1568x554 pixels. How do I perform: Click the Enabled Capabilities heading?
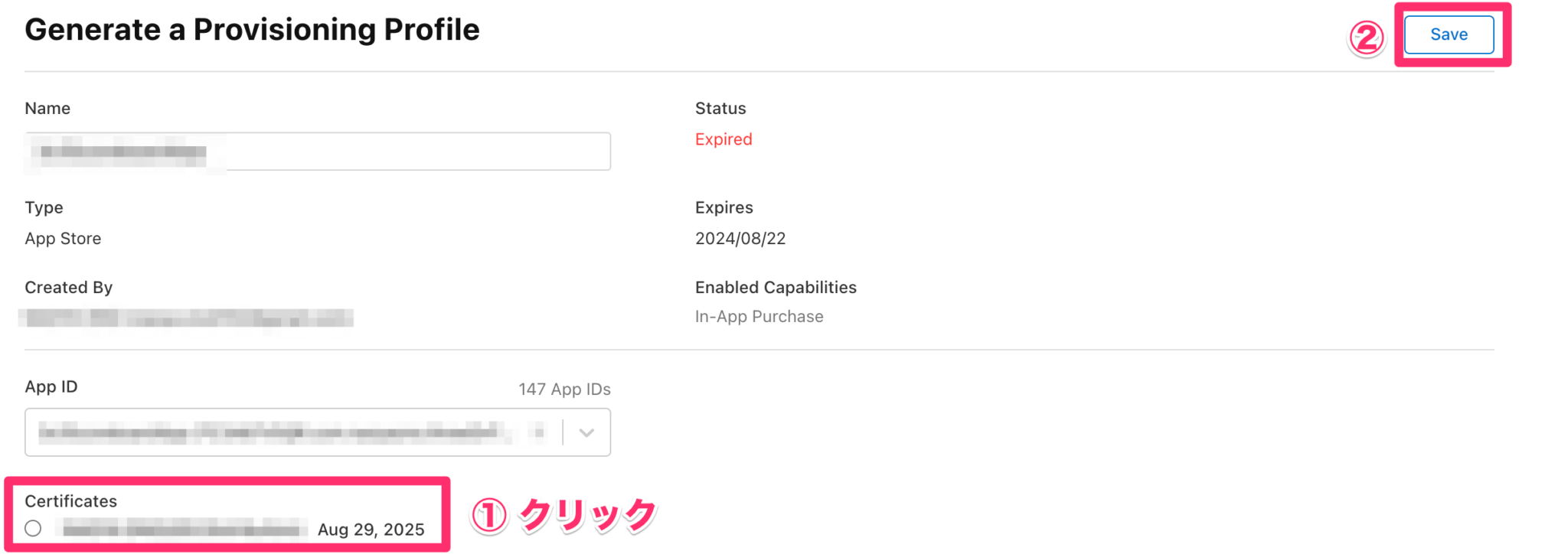tap(776, 287)
